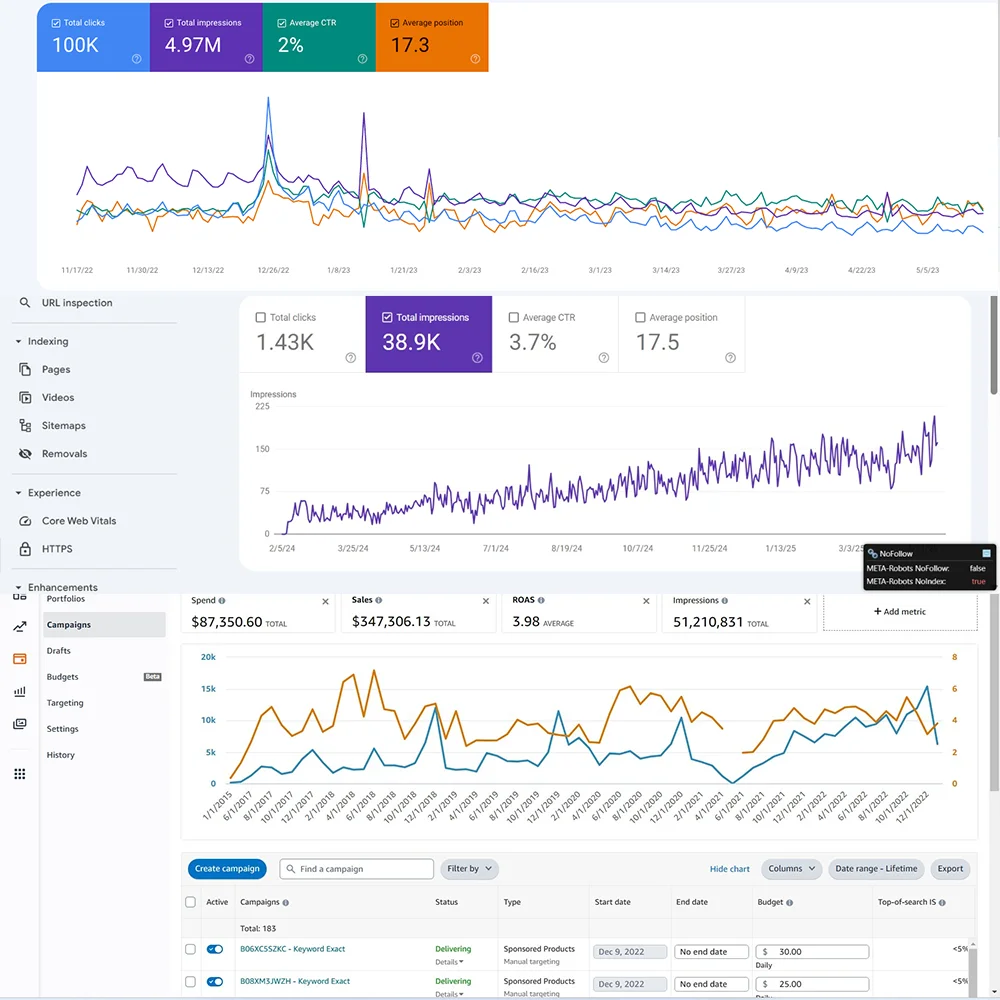The image size is (1000, 1000).
Task: Enable the Total clicks checkbox showing 1.43K
Action: click(x=261, y=318)
